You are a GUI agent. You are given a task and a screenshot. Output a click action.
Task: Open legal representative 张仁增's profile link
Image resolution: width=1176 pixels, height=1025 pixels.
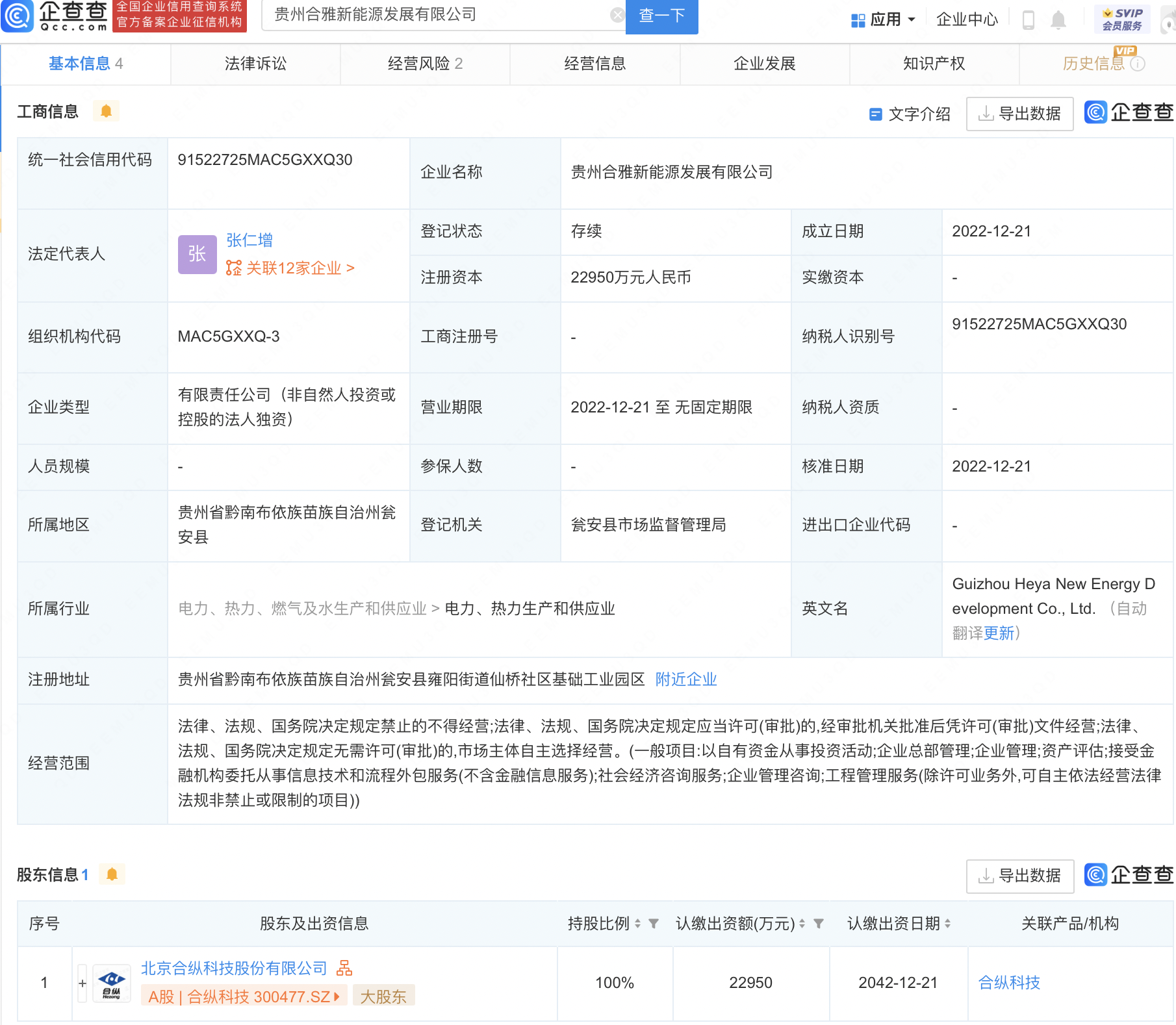tap(249, 240)
